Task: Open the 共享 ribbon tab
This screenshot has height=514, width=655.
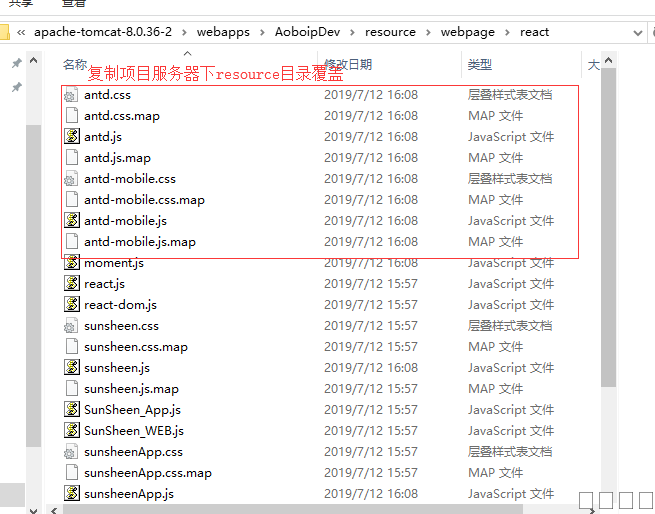Action: [x=20, y=4]
